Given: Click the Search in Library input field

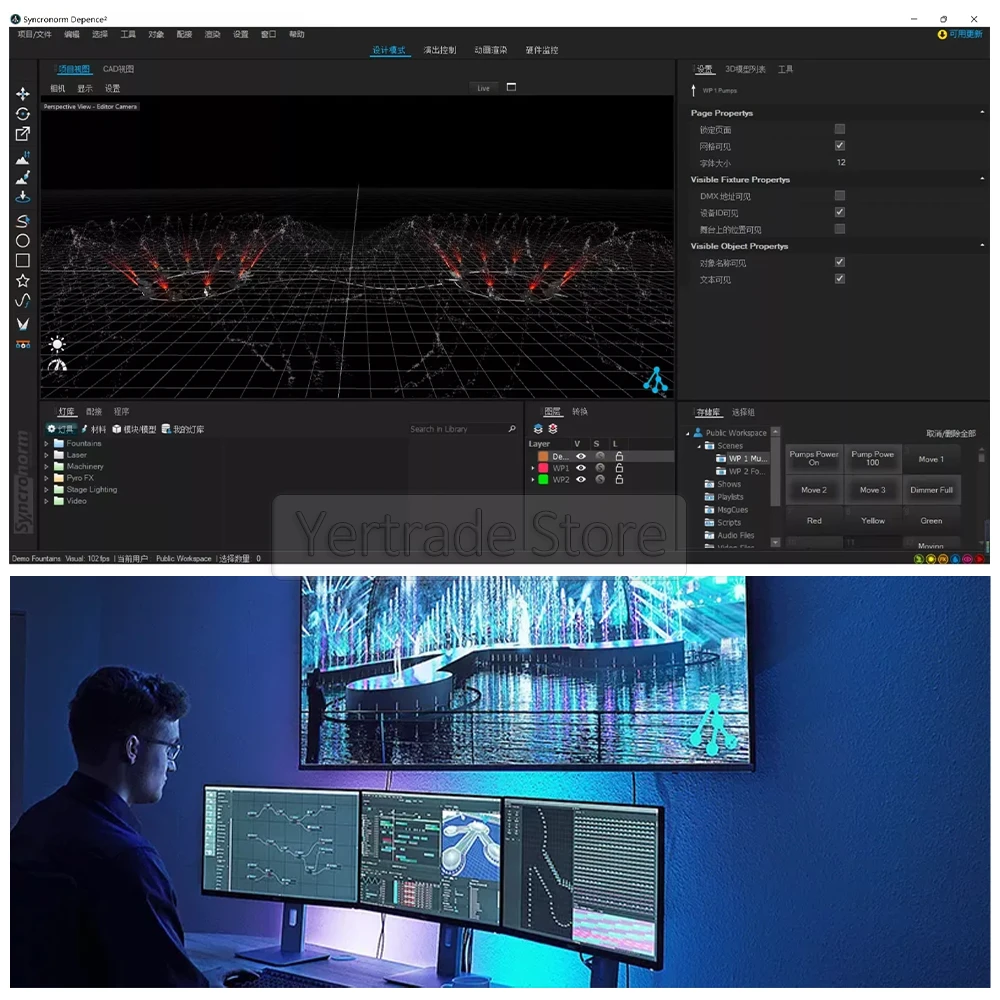Looking at the screenshot, I should [458, 429].
